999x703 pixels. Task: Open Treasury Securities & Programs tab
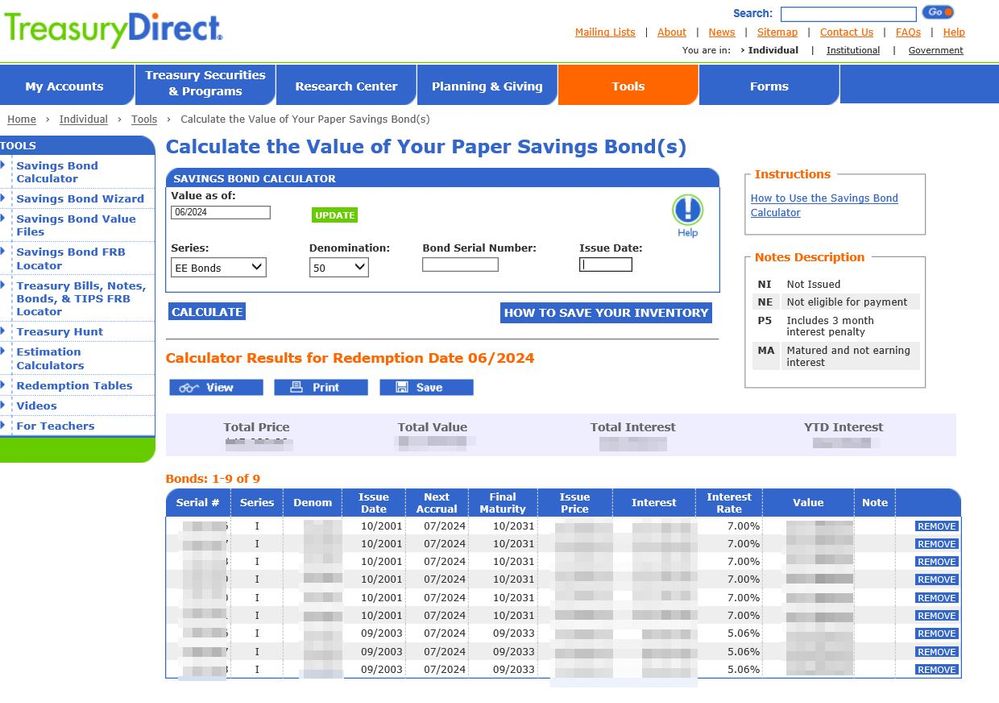(205, 83)
